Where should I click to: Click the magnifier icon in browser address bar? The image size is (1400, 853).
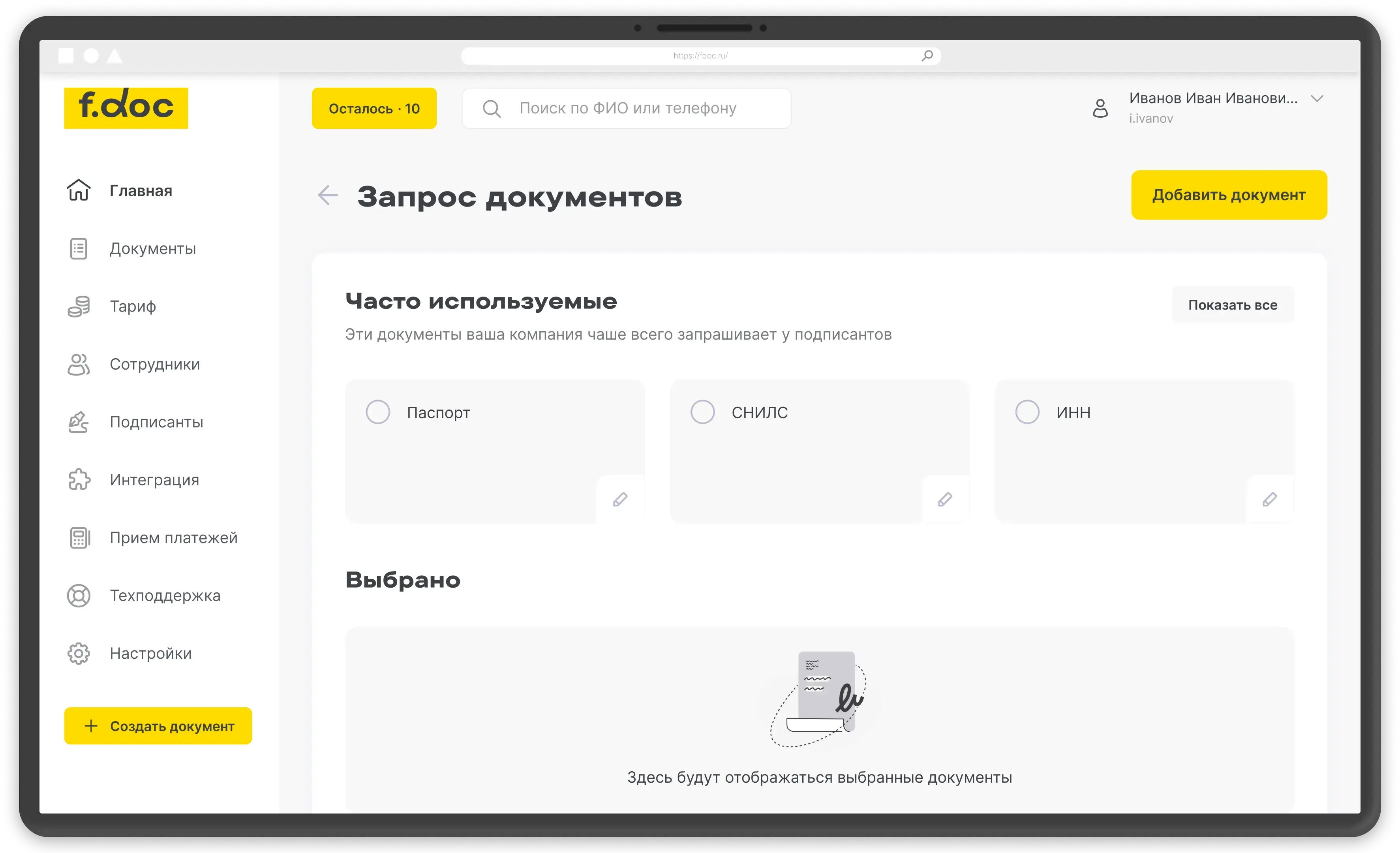927,56
